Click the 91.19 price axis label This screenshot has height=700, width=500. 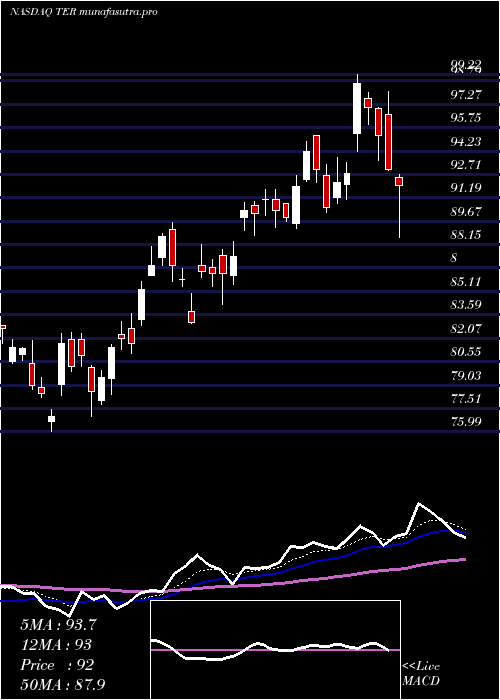(466, 188)
